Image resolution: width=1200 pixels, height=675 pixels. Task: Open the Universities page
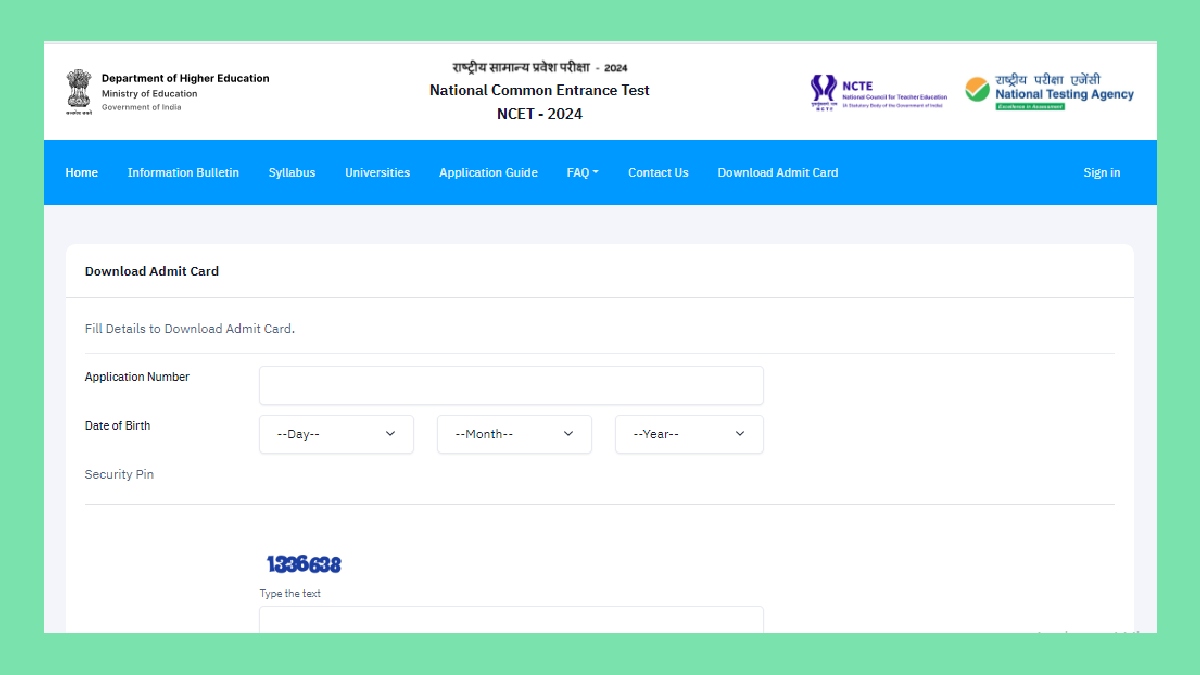[377, 172]
